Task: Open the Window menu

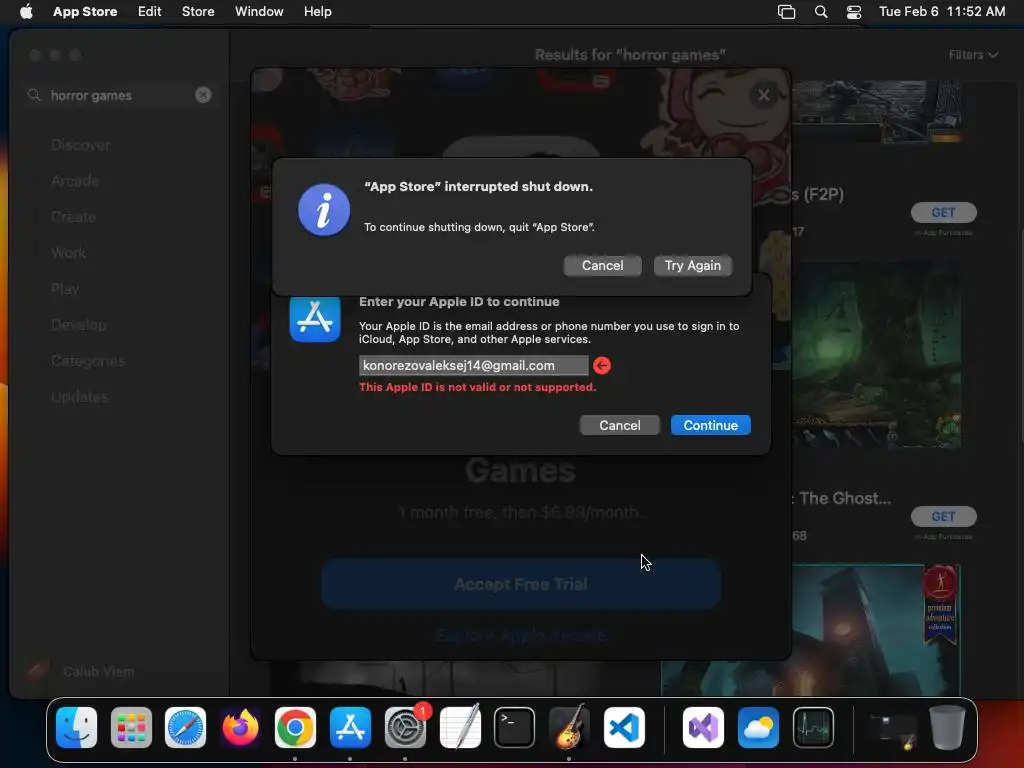Action: point(259,12)
